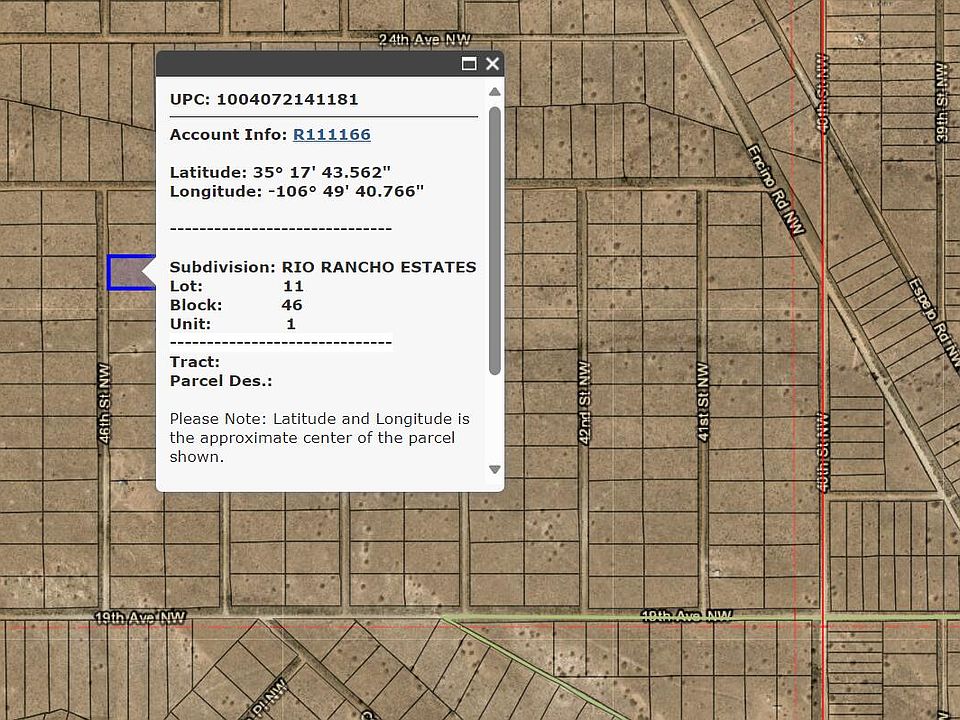Open account link R111166
Image resolution: width=960 pixels, height=720 pixels.
click(332, 135)
